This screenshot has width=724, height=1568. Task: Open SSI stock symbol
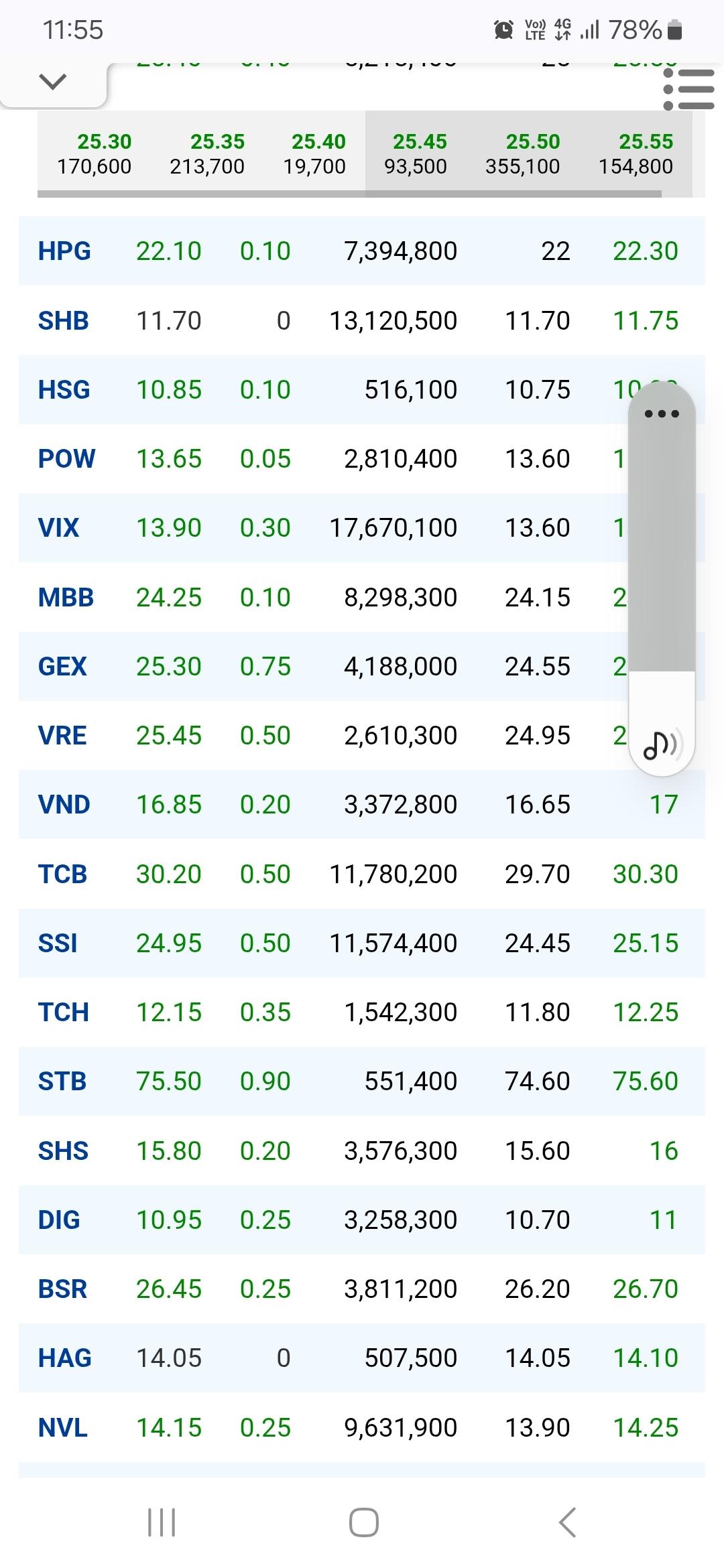point(58,943)
